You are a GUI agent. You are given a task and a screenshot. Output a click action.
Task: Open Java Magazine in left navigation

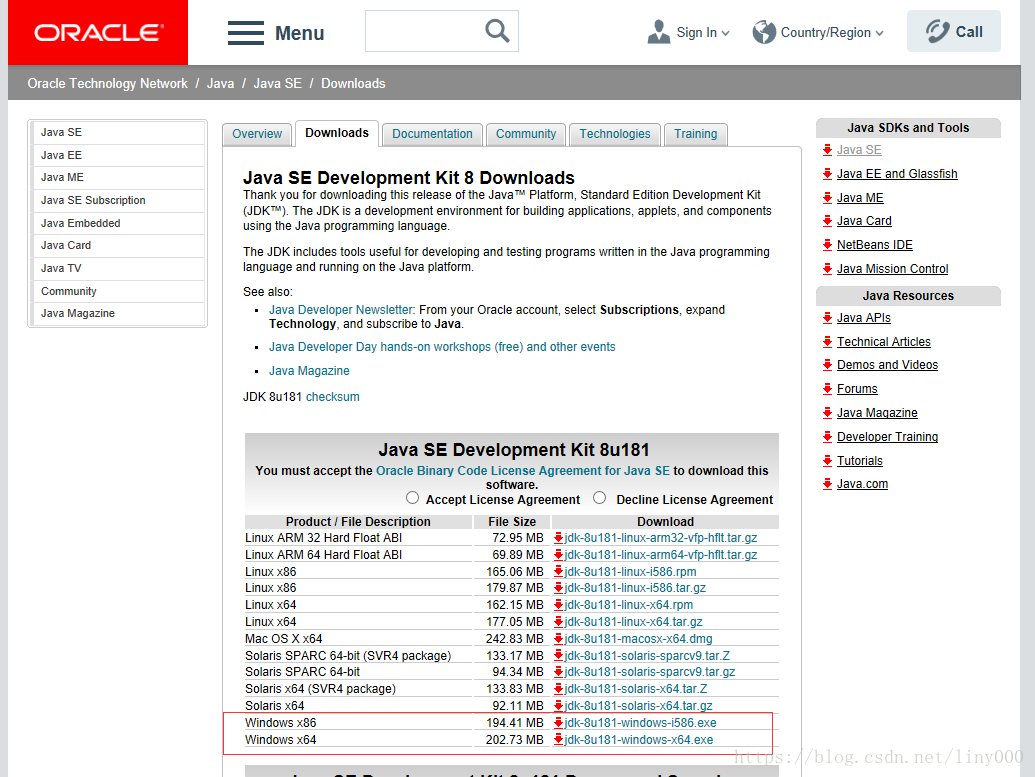[118, 314]
